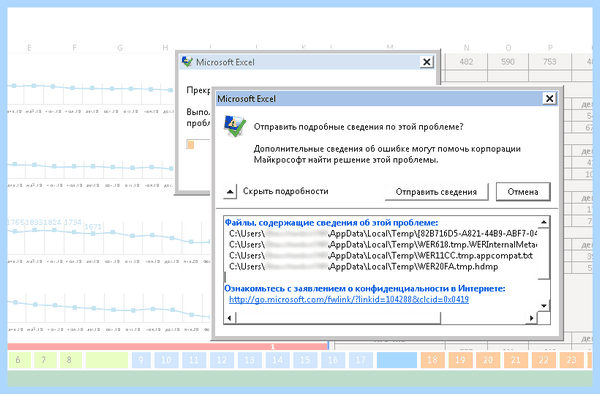Select blue cell numbered 16

pos(333,360)
